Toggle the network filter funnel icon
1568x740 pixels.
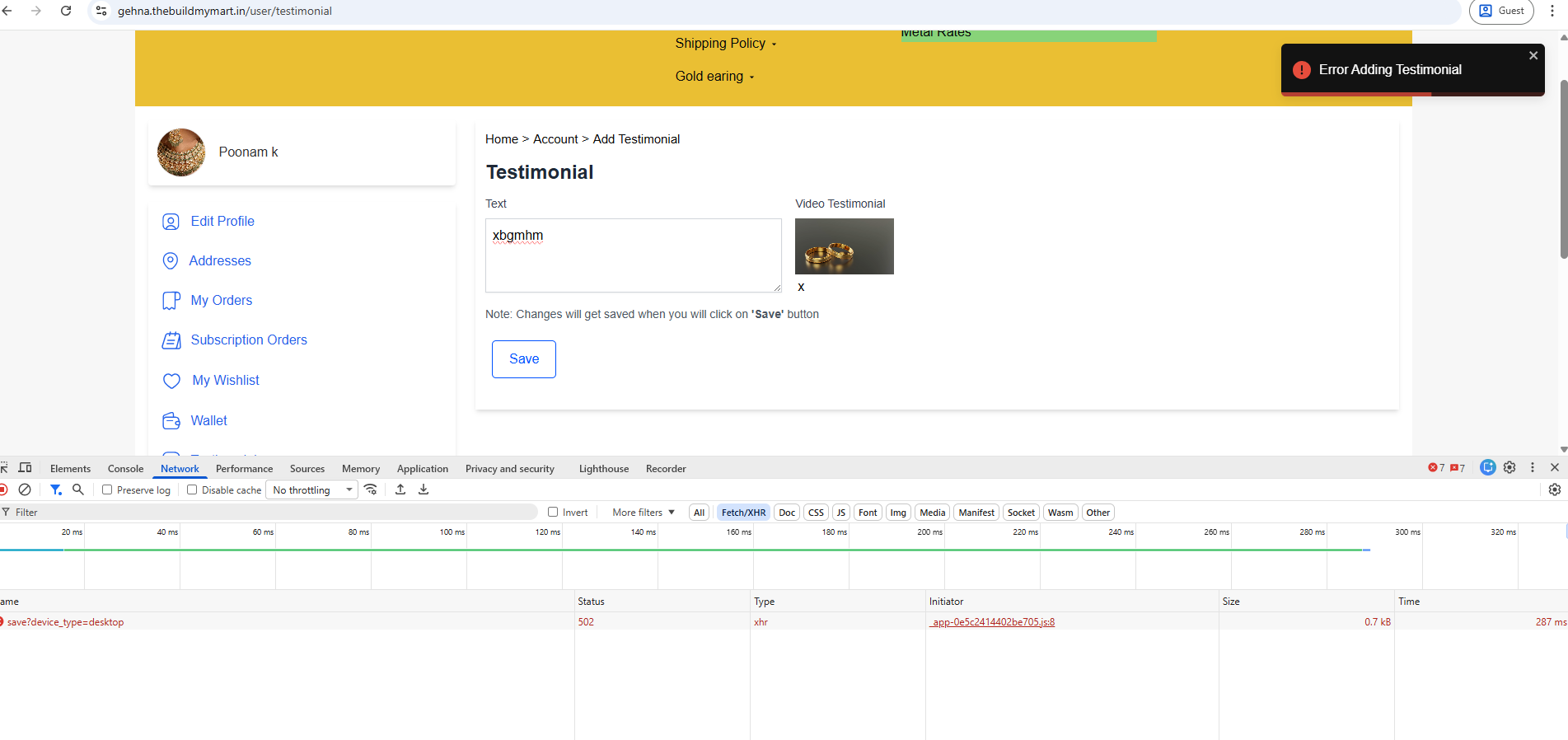tap(55, 489)
